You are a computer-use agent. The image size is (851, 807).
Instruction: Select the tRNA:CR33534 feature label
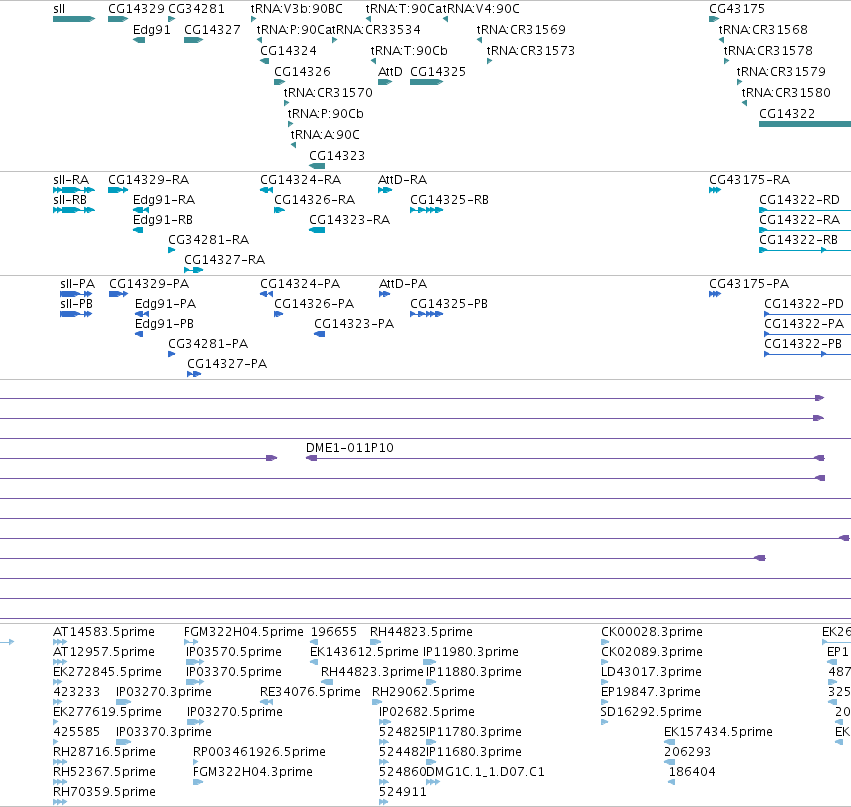tap(376, 30)
